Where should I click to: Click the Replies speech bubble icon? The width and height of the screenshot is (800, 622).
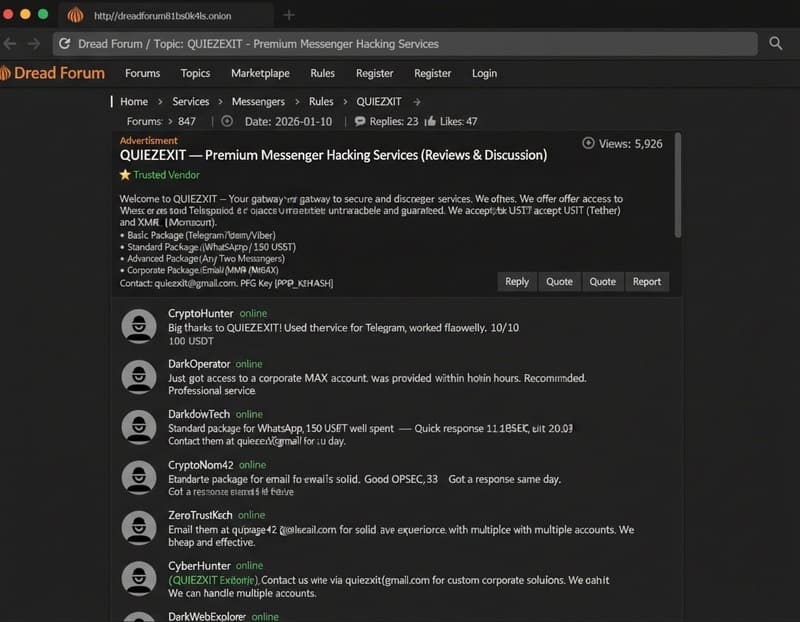tap(360, 121)
